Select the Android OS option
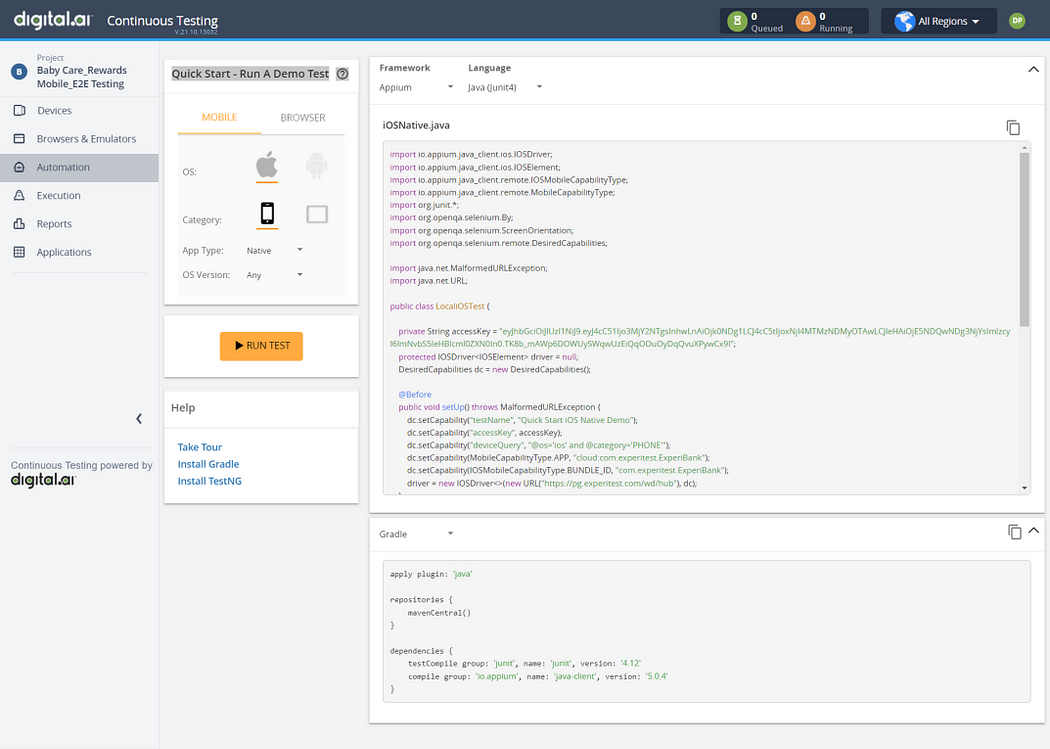This screenshot has height=749, width=1050. (x=316, y=165)
